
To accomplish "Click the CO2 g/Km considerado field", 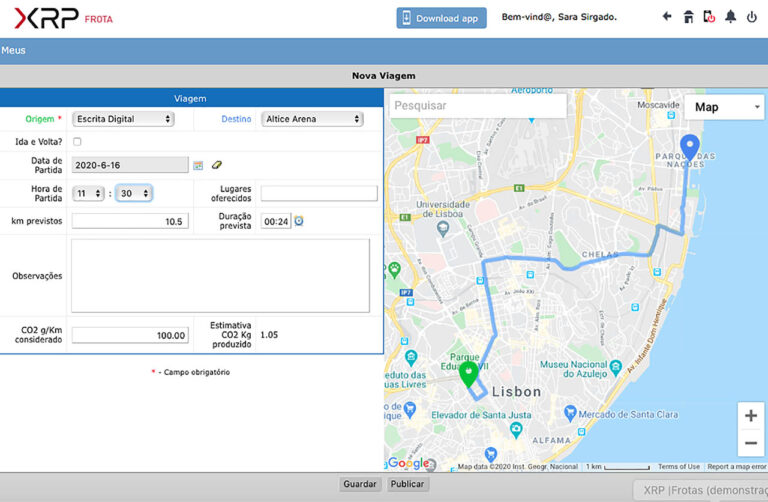I will point(130,335).
